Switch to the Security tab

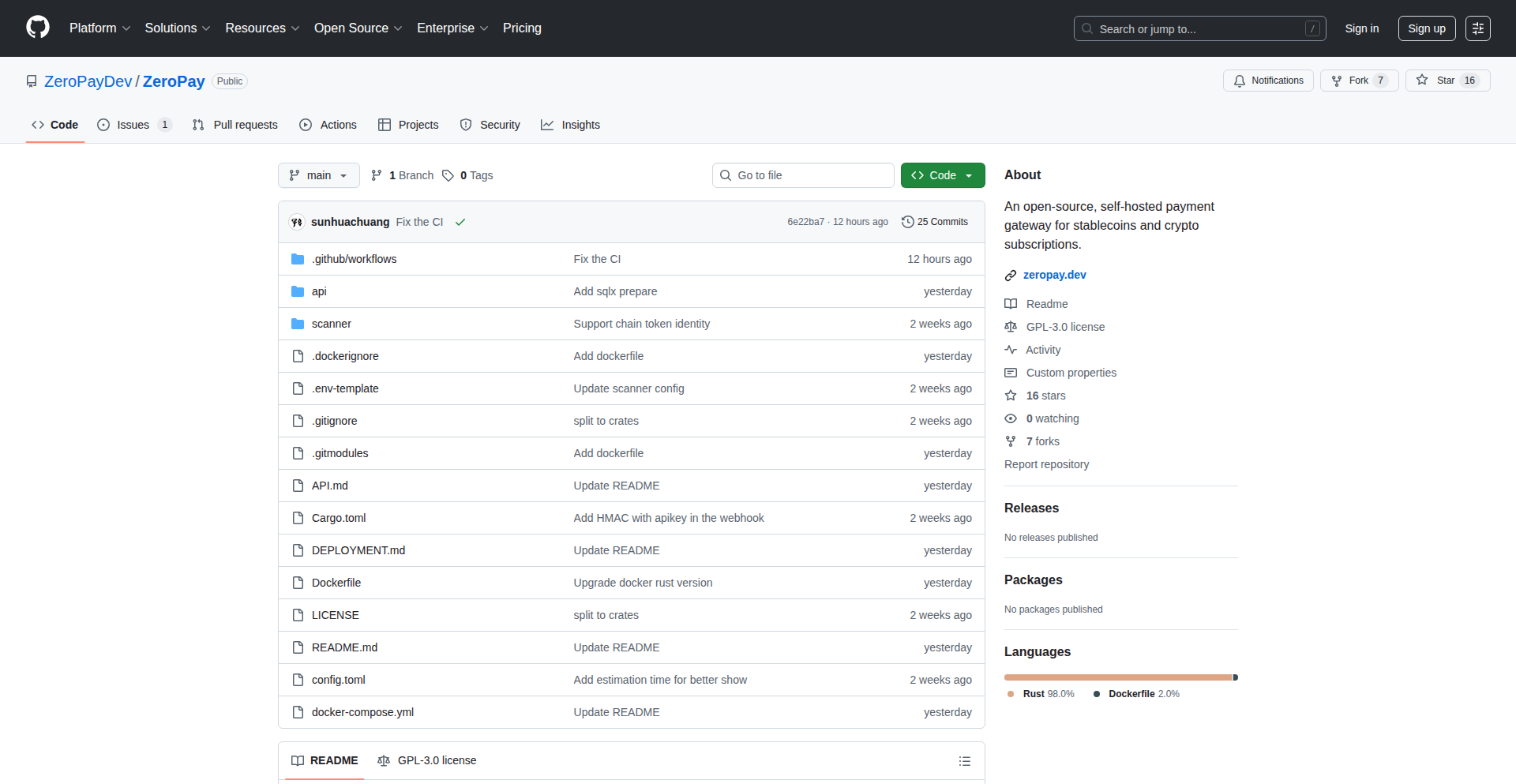point(490,125)
